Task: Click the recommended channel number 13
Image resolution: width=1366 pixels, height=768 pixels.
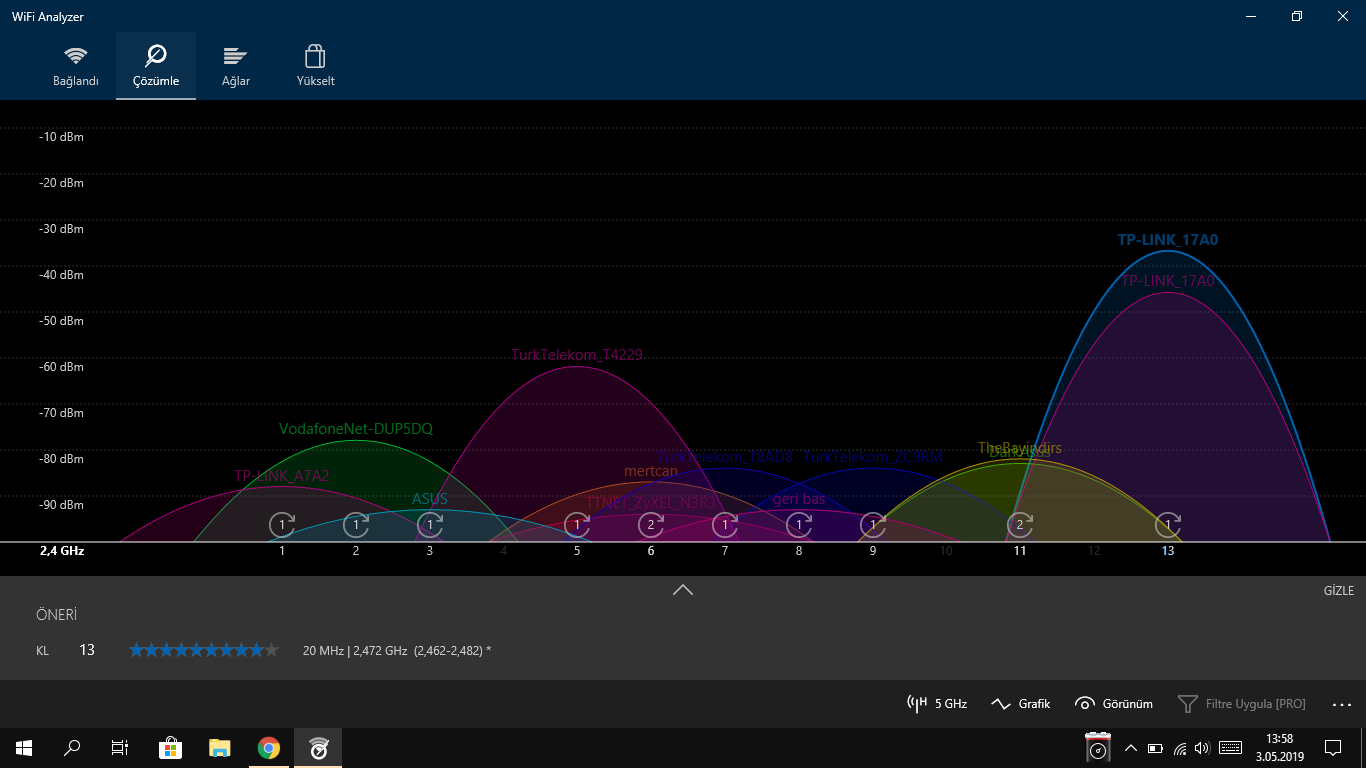Action: pyautogui.click(x=87, y=650)
